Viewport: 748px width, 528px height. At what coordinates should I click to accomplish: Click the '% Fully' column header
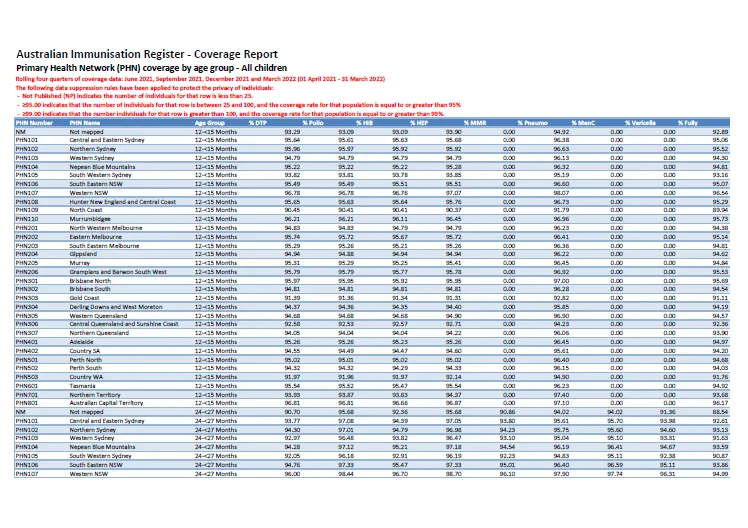point(687,123)
